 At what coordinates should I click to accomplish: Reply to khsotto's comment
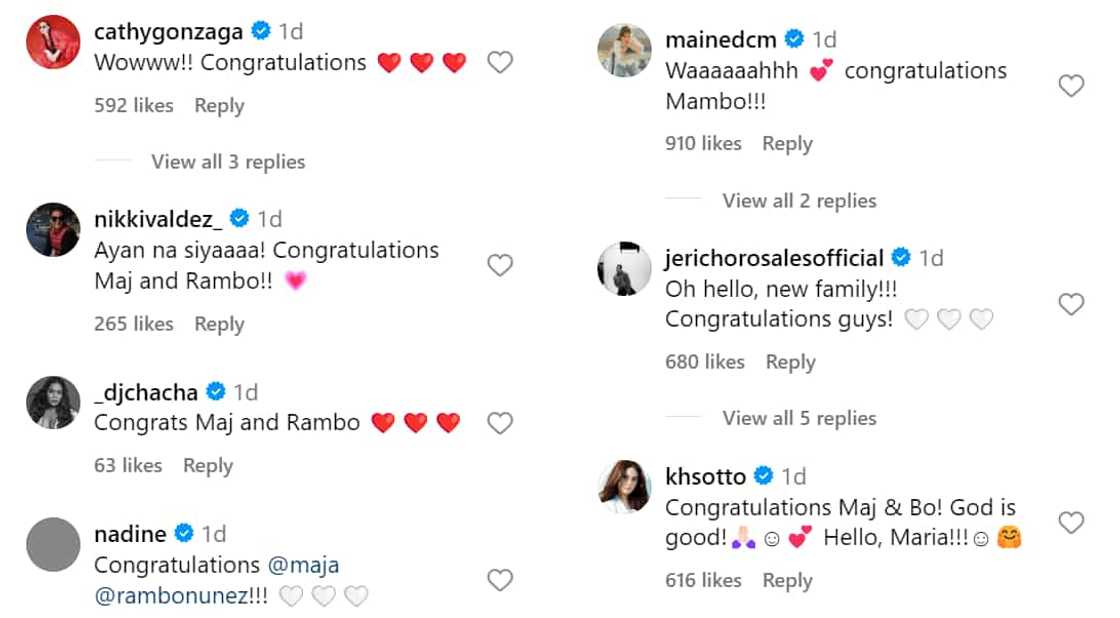787,581
